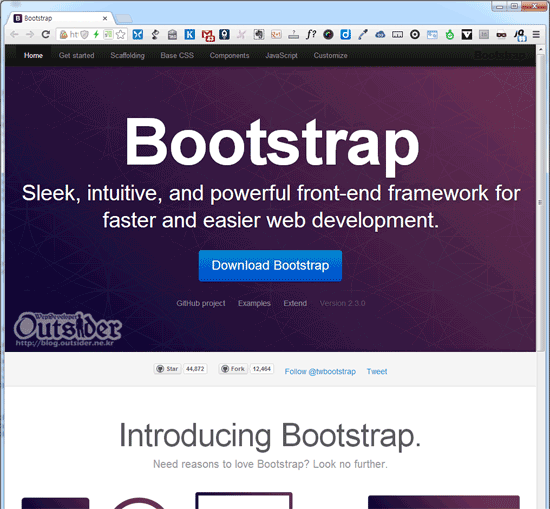Open the GitHub project link
The image size is (550, 509).
pos(201,303)
